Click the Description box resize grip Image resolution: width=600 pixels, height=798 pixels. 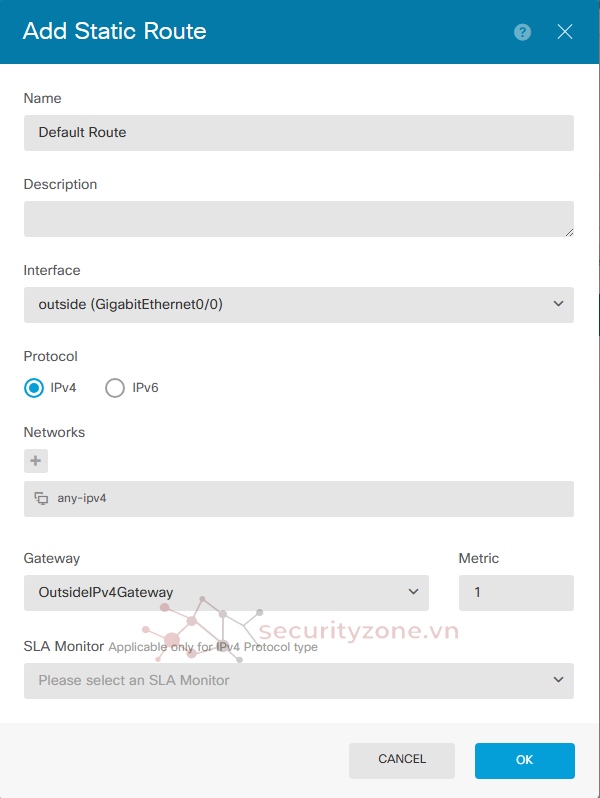[569, 232]
